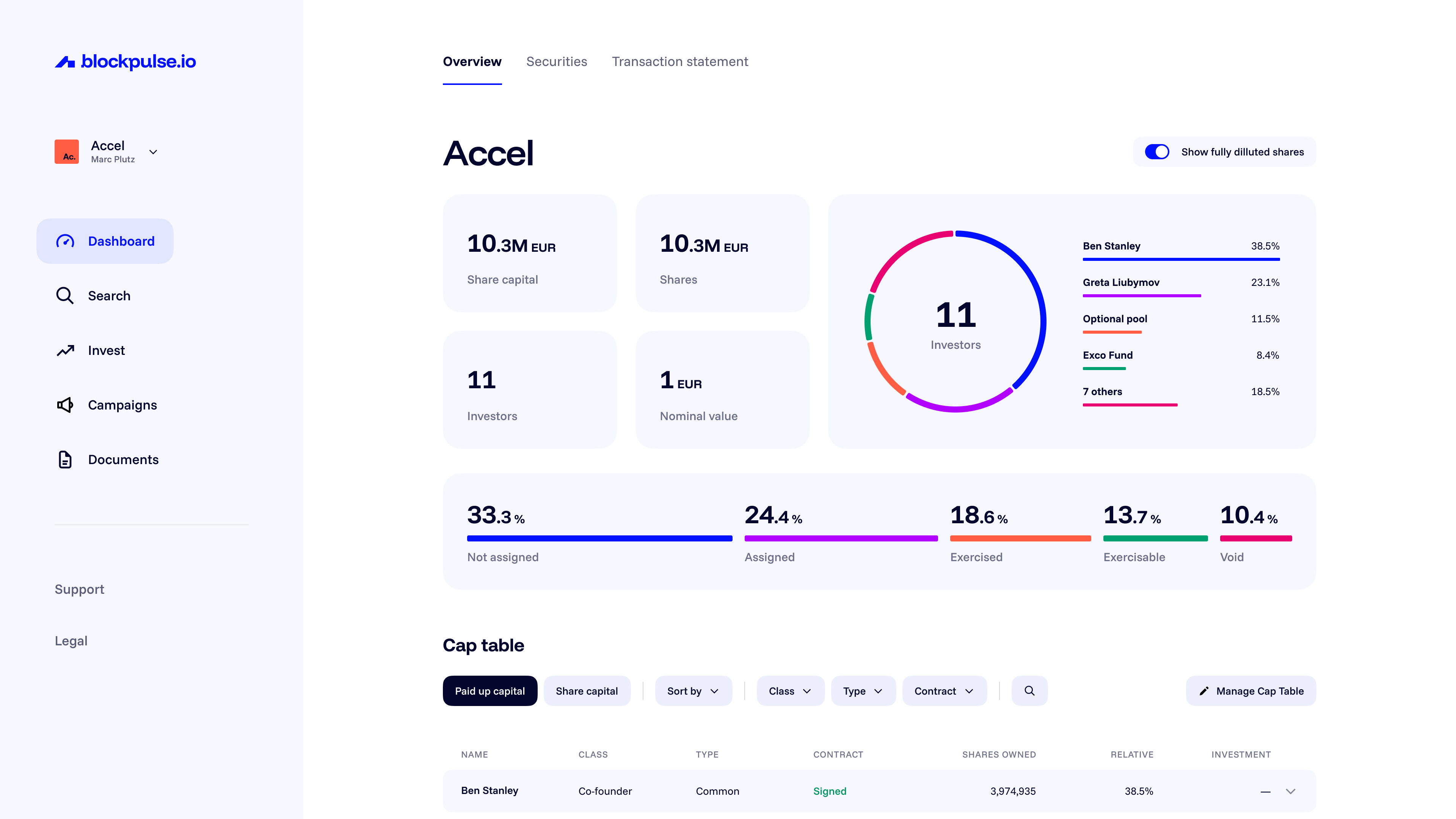The image size is (1456, 819).
Task: Select Paid up capital filter
Action: [x=490, y=691]
